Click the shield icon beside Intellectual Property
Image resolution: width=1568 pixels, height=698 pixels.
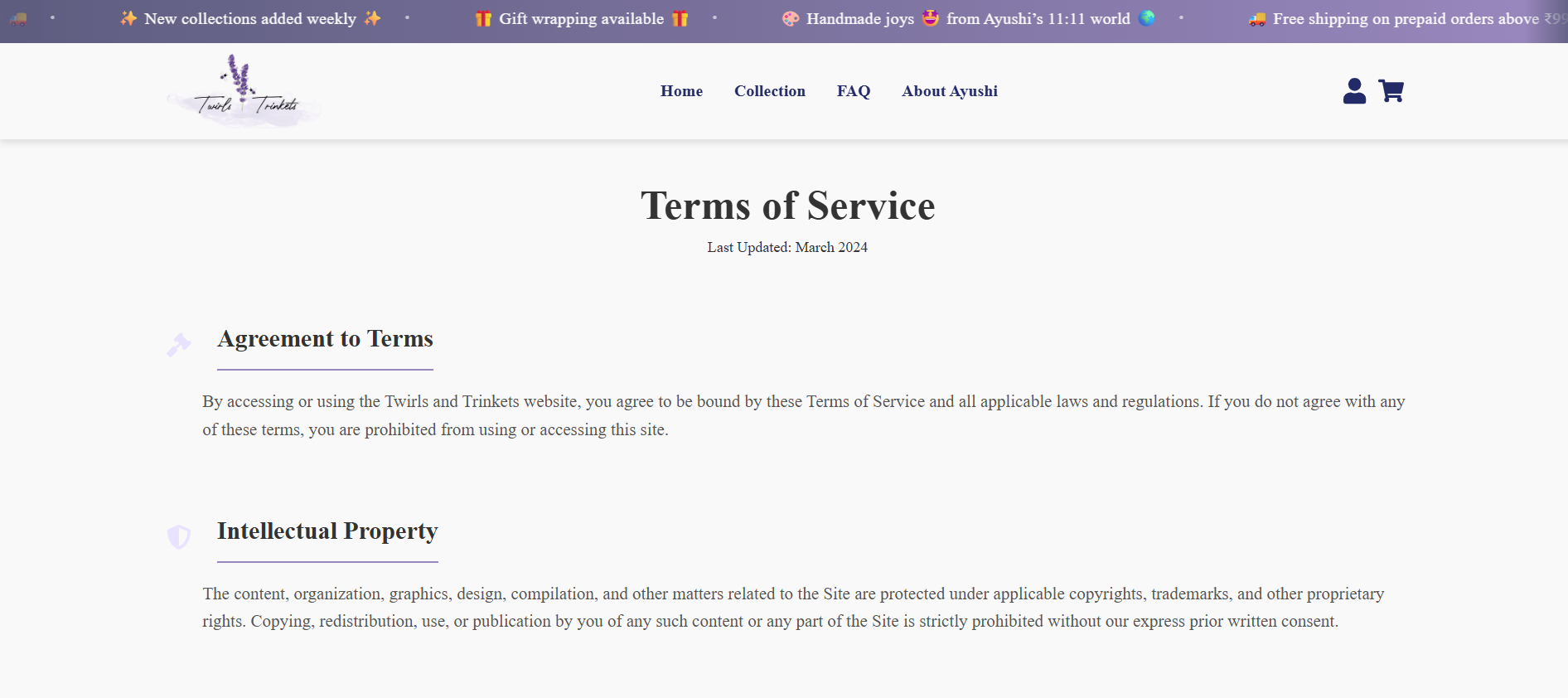point(179,536)
